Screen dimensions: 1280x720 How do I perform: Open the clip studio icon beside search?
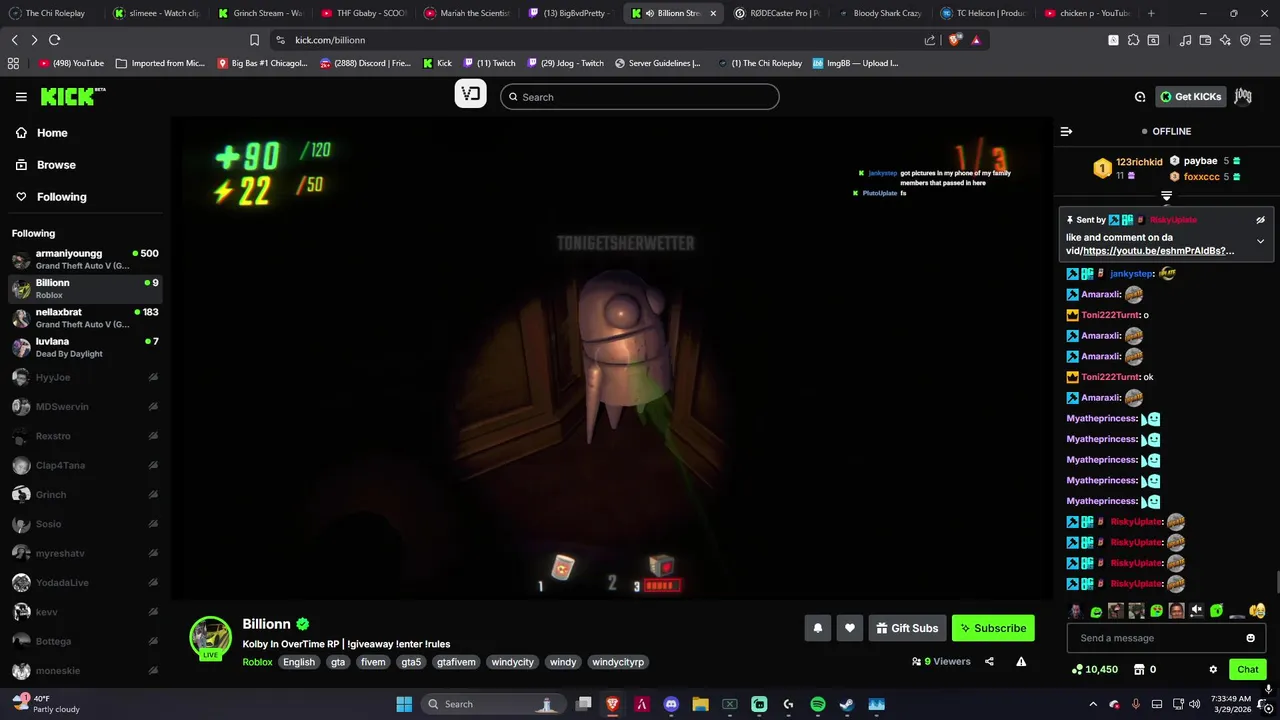470,95
